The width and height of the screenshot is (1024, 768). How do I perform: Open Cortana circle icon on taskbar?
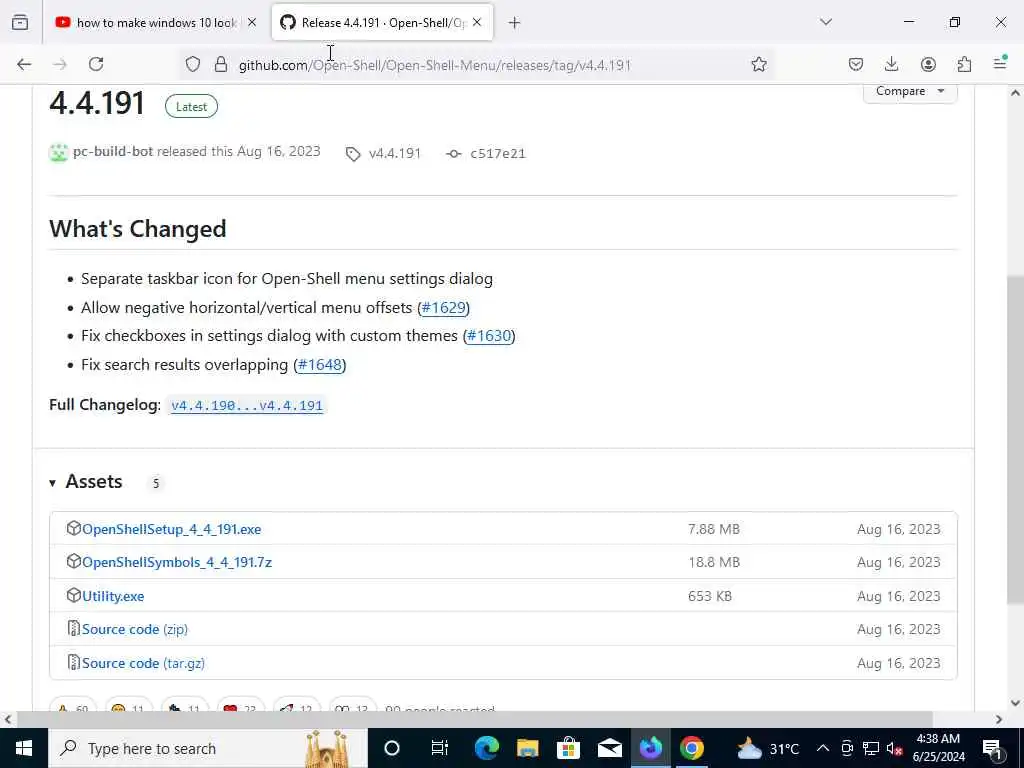click(x=392, y=748)
